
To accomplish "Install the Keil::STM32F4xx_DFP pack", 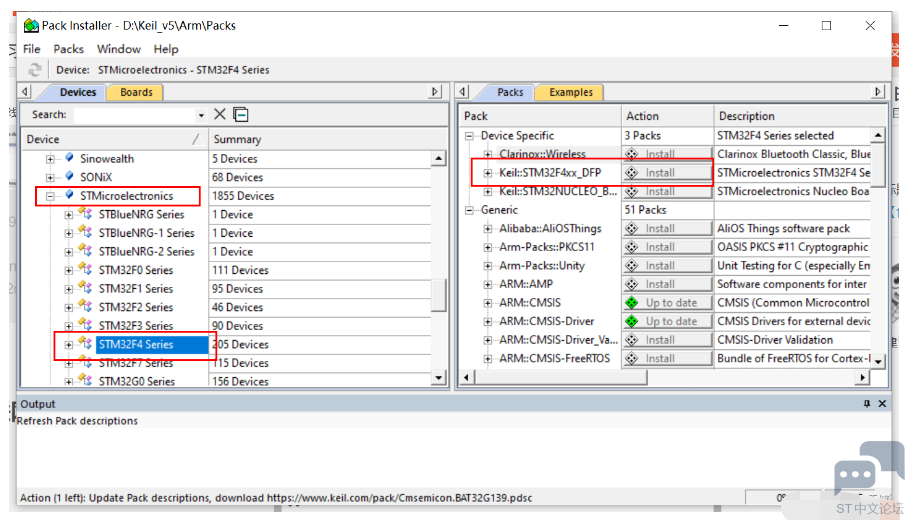I will [667, 173].
